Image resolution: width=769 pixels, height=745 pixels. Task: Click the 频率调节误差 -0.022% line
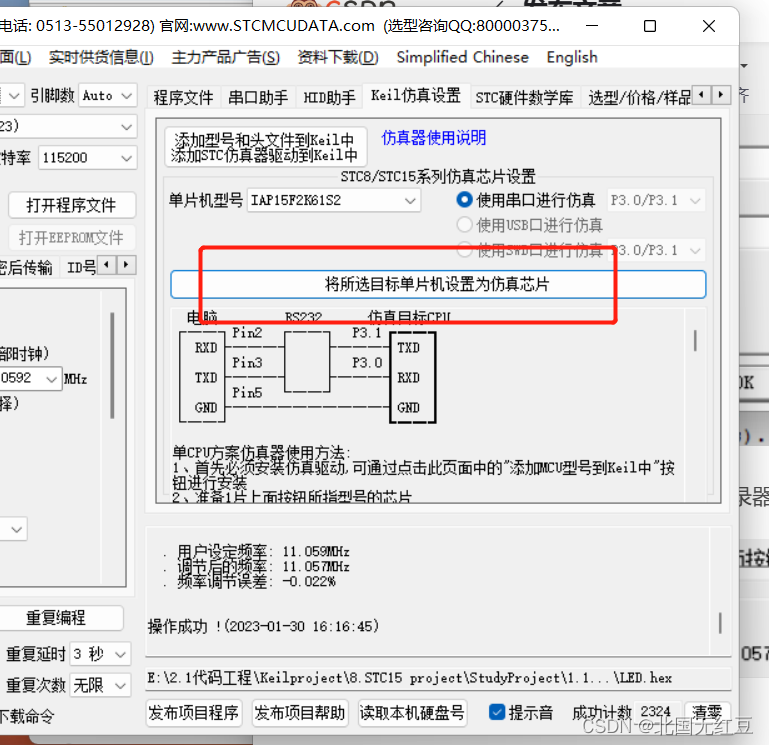256,582
